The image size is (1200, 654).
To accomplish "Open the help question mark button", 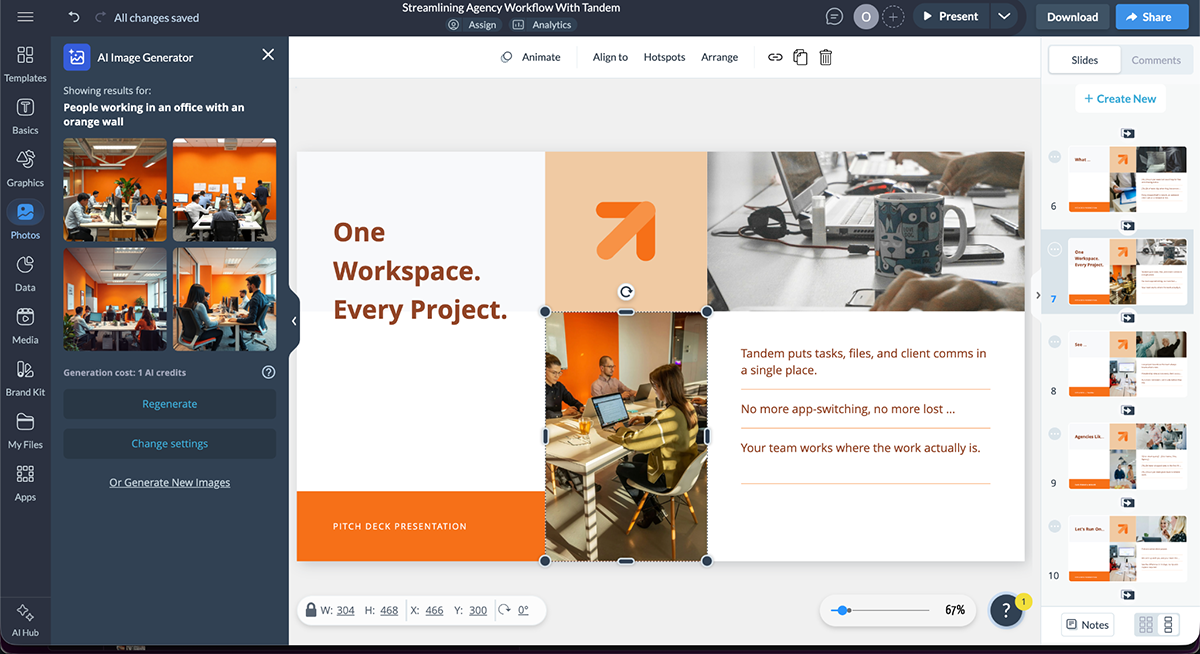I will (1006, 612).
